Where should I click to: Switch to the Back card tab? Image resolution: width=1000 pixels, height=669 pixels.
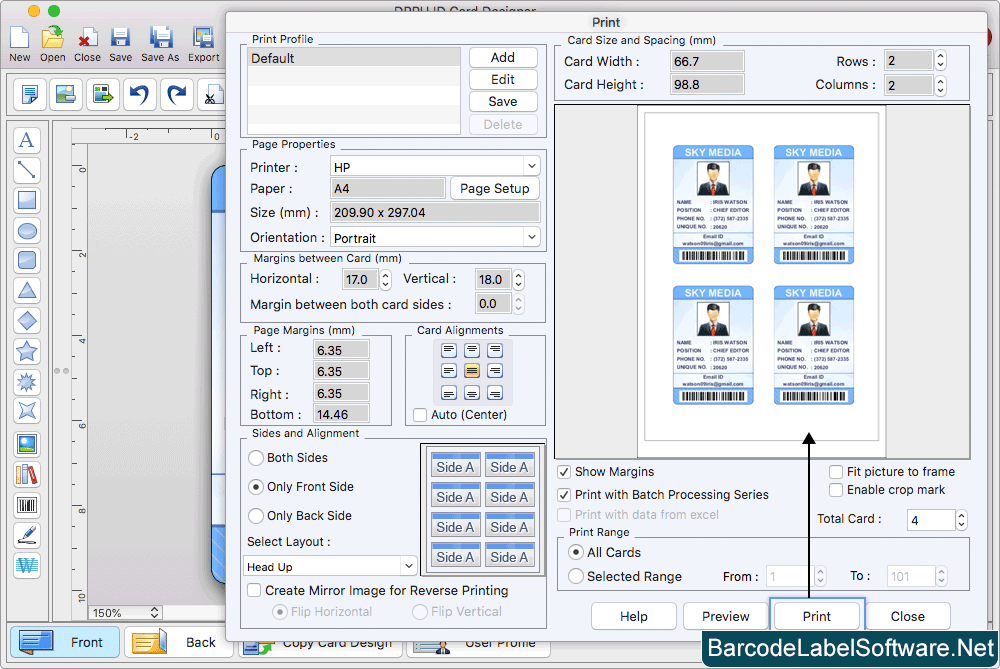pyautogui.click(x=178, y=642)
